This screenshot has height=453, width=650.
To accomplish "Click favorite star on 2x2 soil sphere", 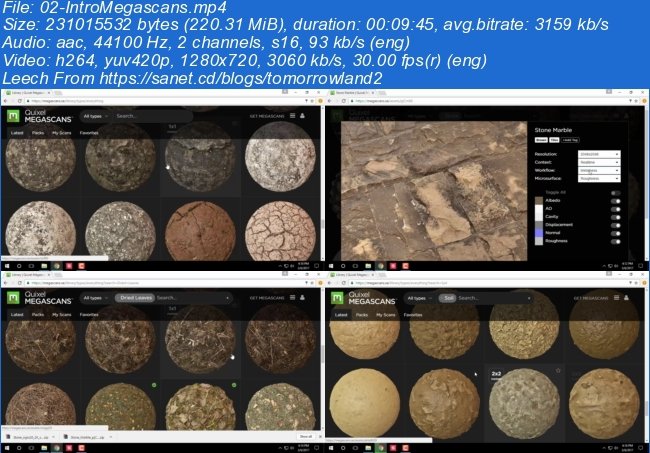I will [558, 371].
